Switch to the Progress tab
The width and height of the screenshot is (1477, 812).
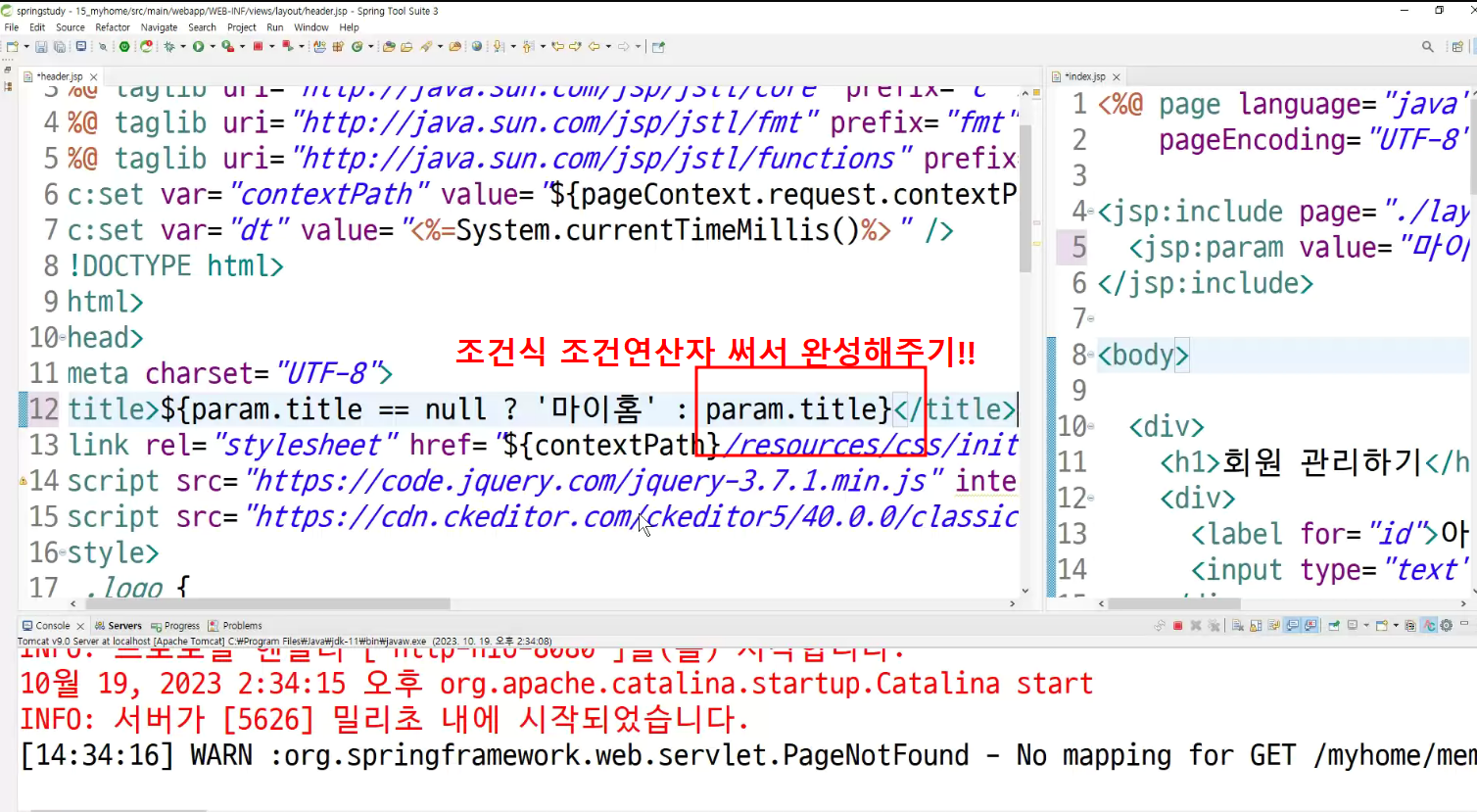175,625
